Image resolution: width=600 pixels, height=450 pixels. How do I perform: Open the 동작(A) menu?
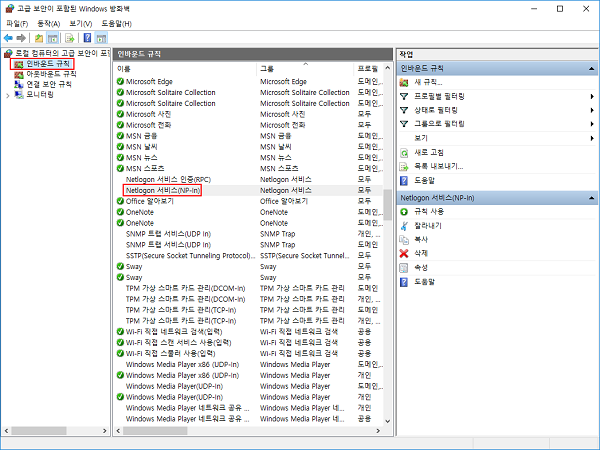pyautogui.click(x=49, y=24)
